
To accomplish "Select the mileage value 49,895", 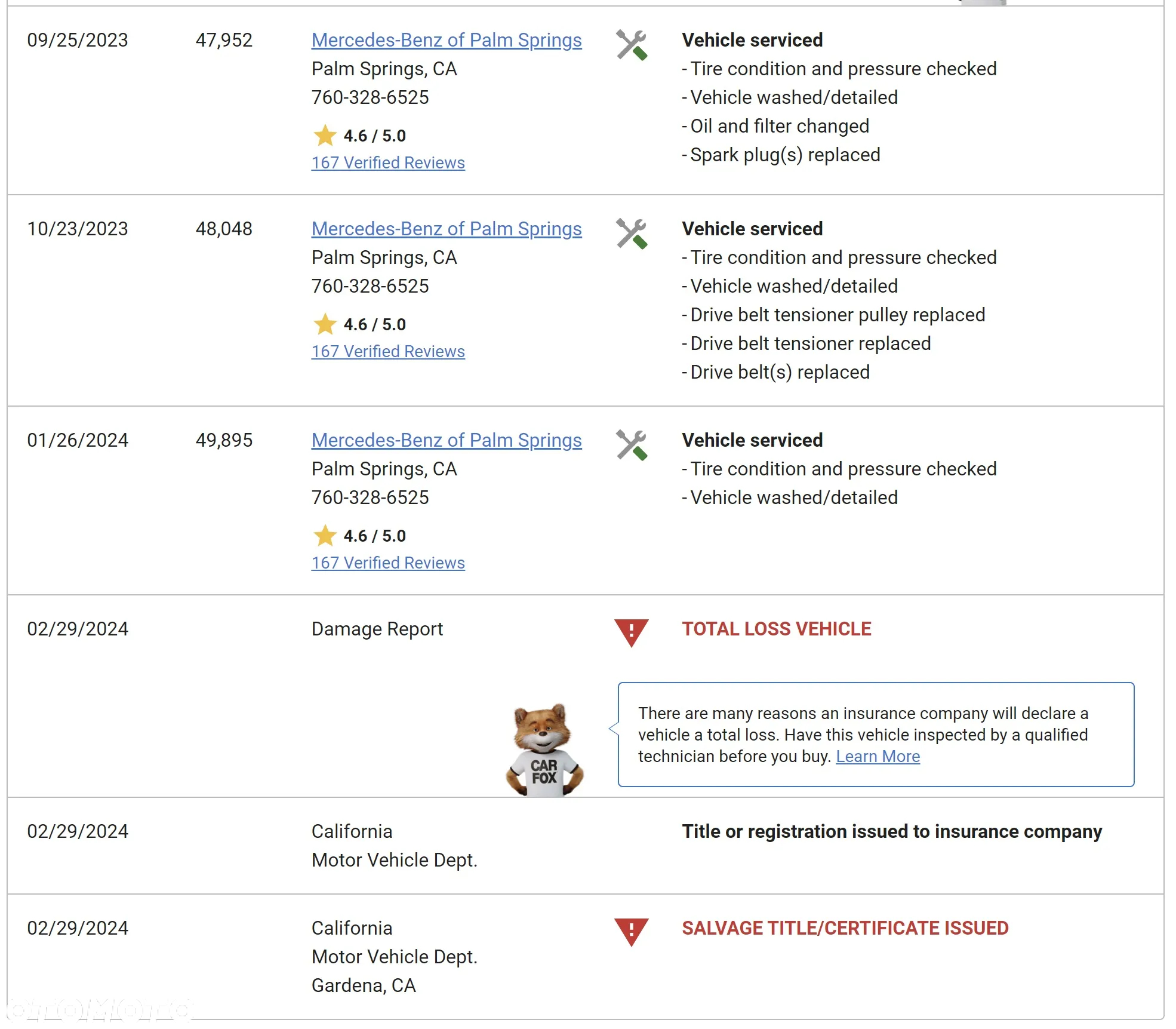I will (x=224, y=440).
